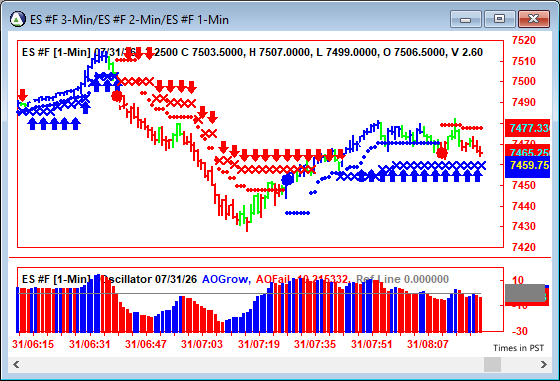Screen dimensions: 560x381
Task: Click the gray oscillator value box
Action: [525, 294]
